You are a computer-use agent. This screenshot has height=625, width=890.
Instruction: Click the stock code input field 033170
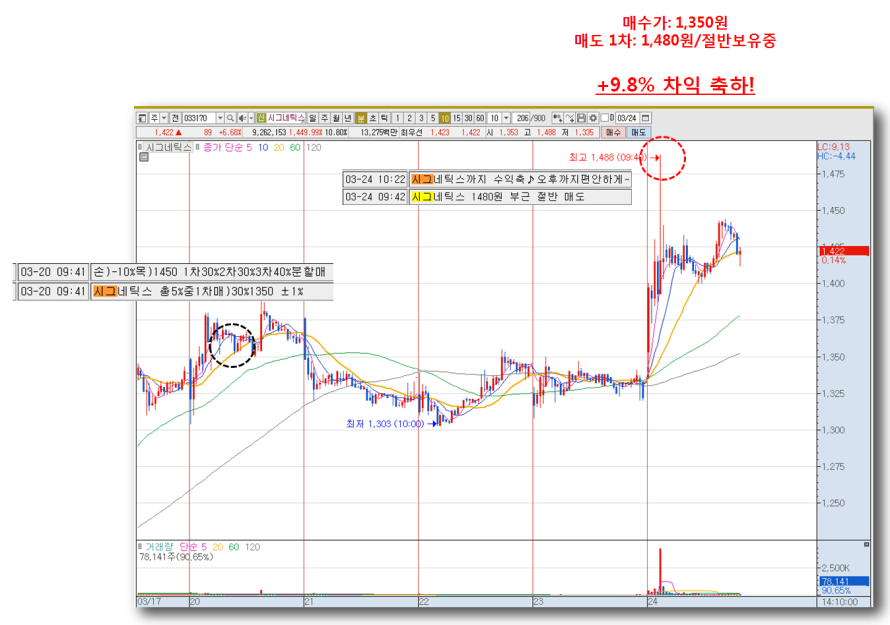point(199,118)
